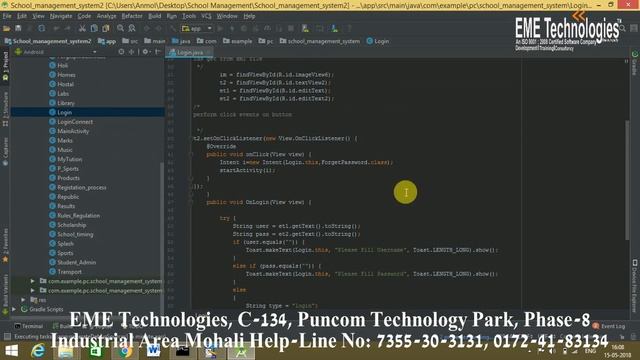The width and height of the screenshot is (640, 360).
Task: Click the Cut scissors icon
Action: 82,29
